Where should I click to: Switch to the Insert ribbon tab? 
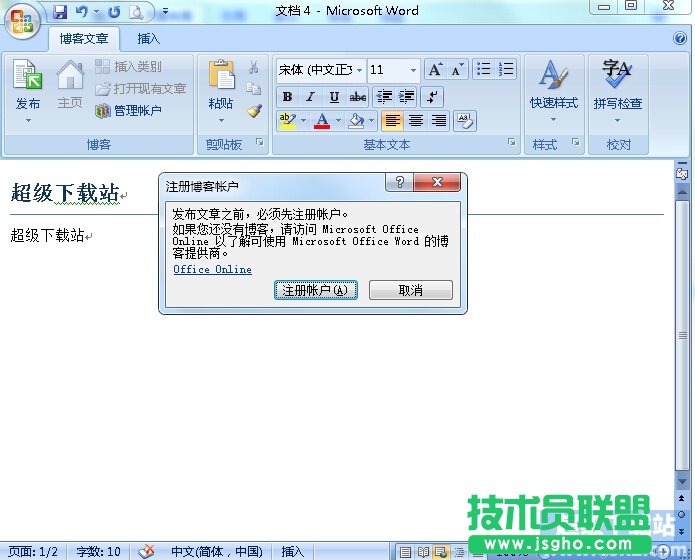click(x=148, y=40)
